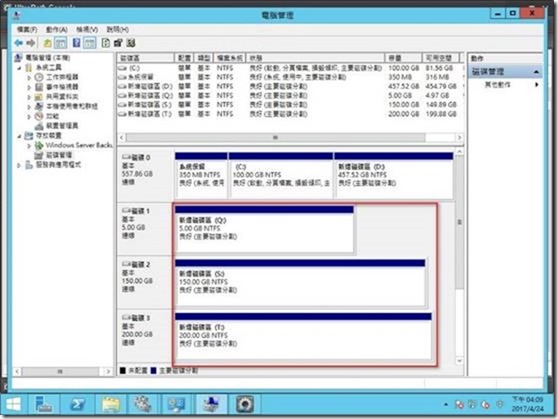Expand the 效能 node arrow
The image size is (558, 419).
(29, 116)
